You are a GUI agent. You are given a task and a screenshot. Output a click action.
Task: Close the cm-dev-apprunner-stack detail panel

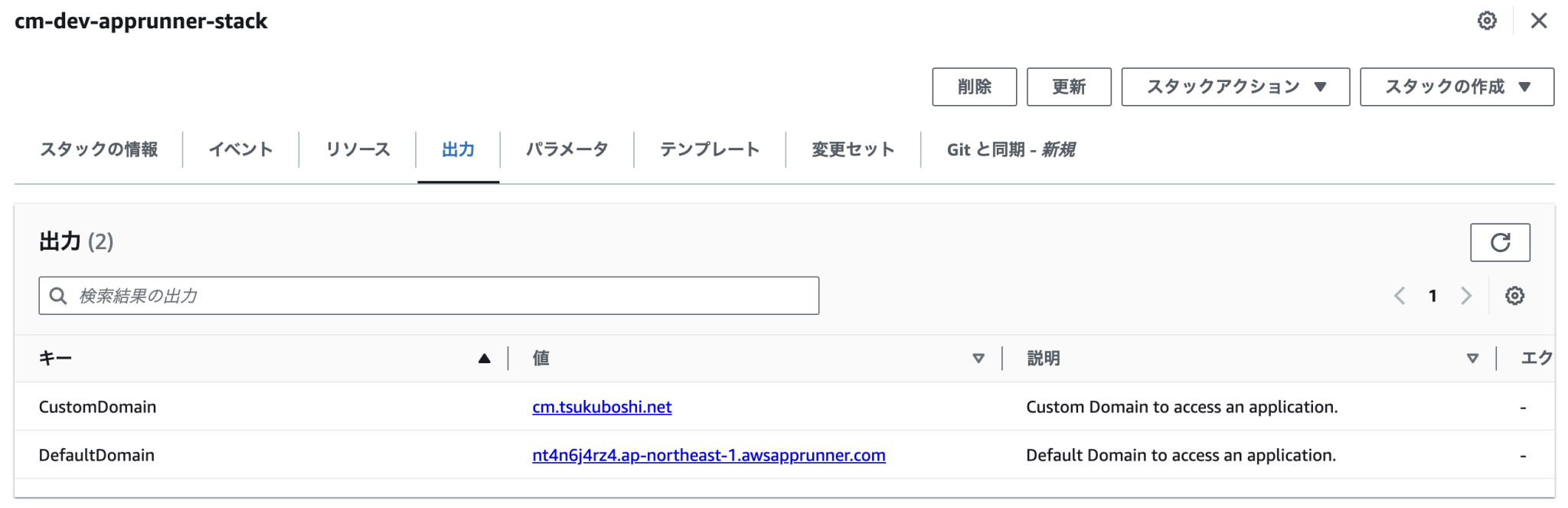click(x=1540, y=20)
